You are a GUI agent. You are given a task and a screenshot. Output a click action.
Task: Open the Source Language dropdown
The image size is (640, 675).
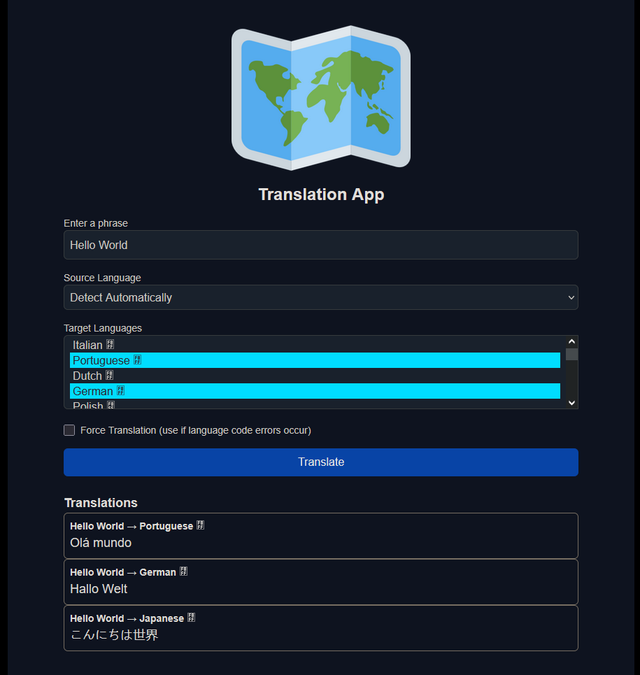(321, 297)
